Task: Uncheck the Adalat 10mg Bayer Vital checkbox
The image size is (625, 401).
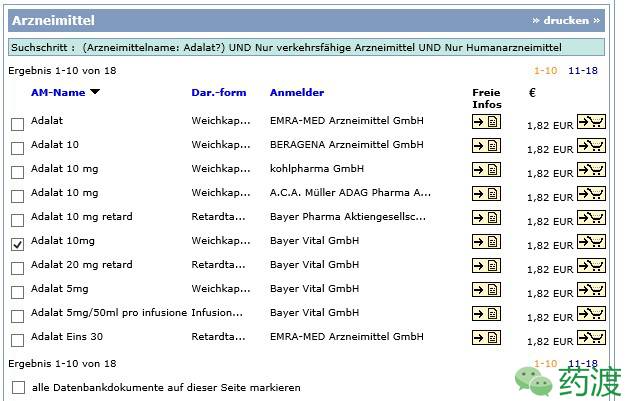Action: (17, 244)
